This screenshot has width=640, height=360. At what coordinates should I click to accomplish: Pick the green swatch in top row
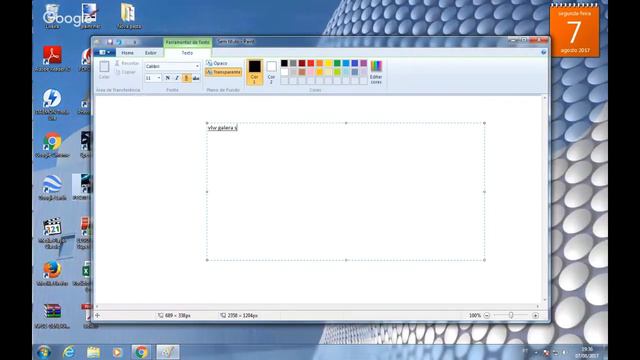pyautogui.click(x=337, y=63)
